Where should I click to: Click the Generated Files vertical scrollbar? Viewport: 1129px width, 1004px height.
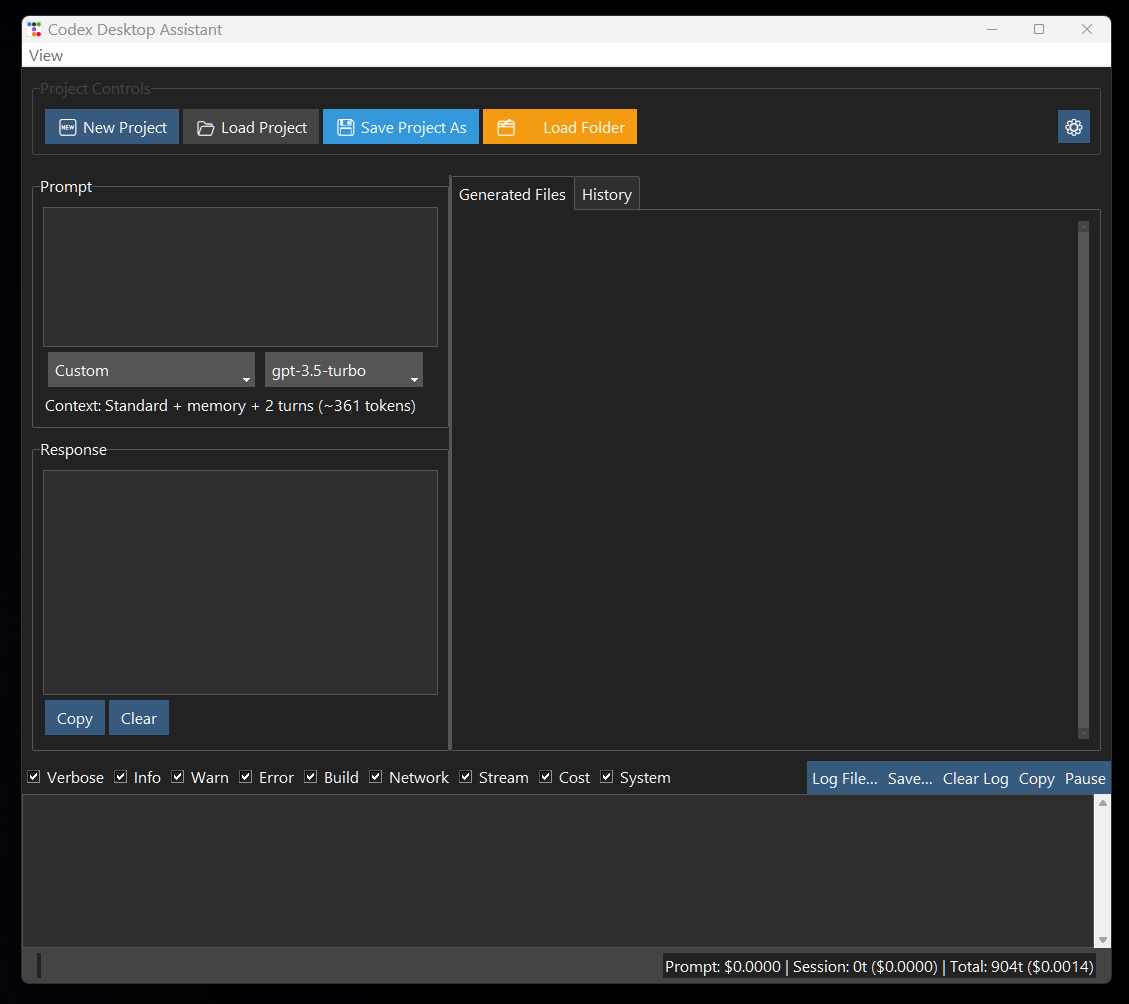point(1083,478)
